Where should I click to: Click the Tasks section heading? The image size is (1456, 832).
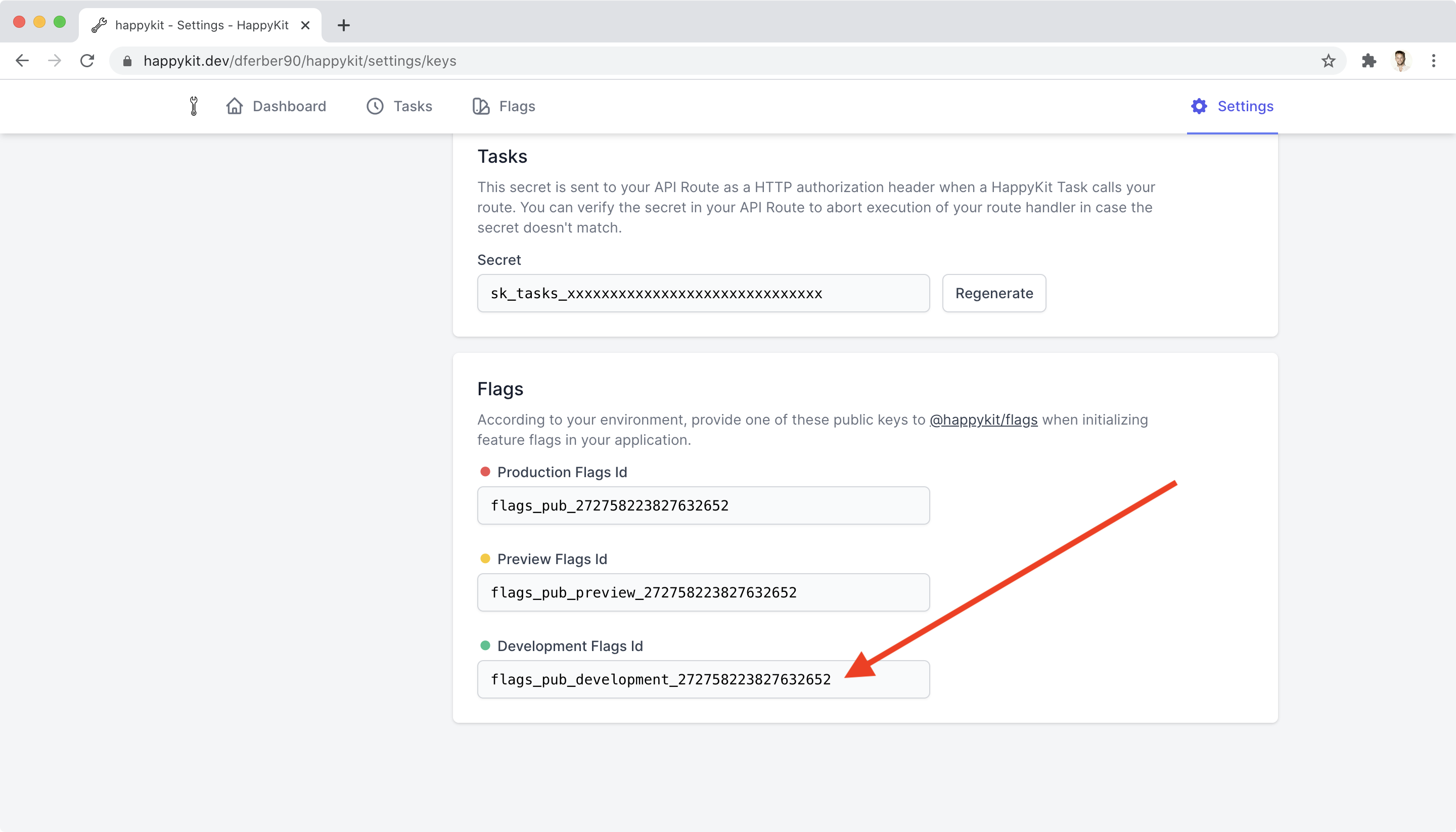[x=503, y=157]
